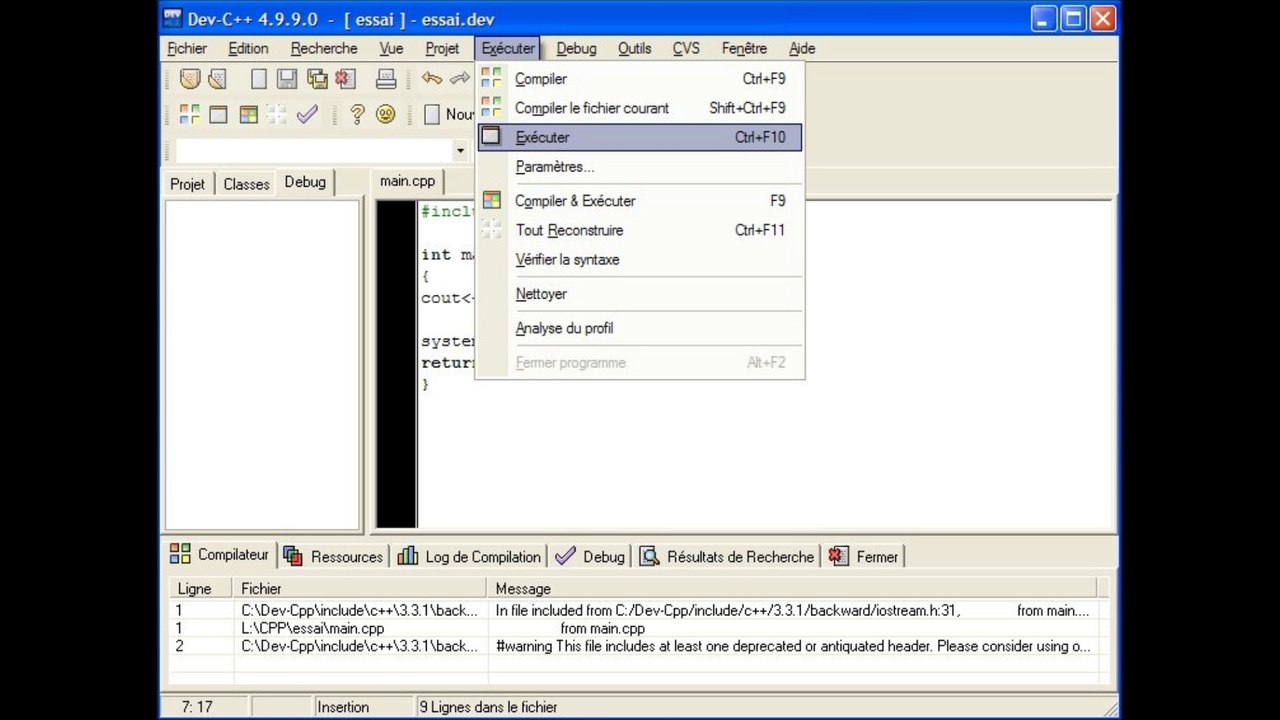
Task: Click the Fichier column header in compiler list
Action: [x=360, y=589]
